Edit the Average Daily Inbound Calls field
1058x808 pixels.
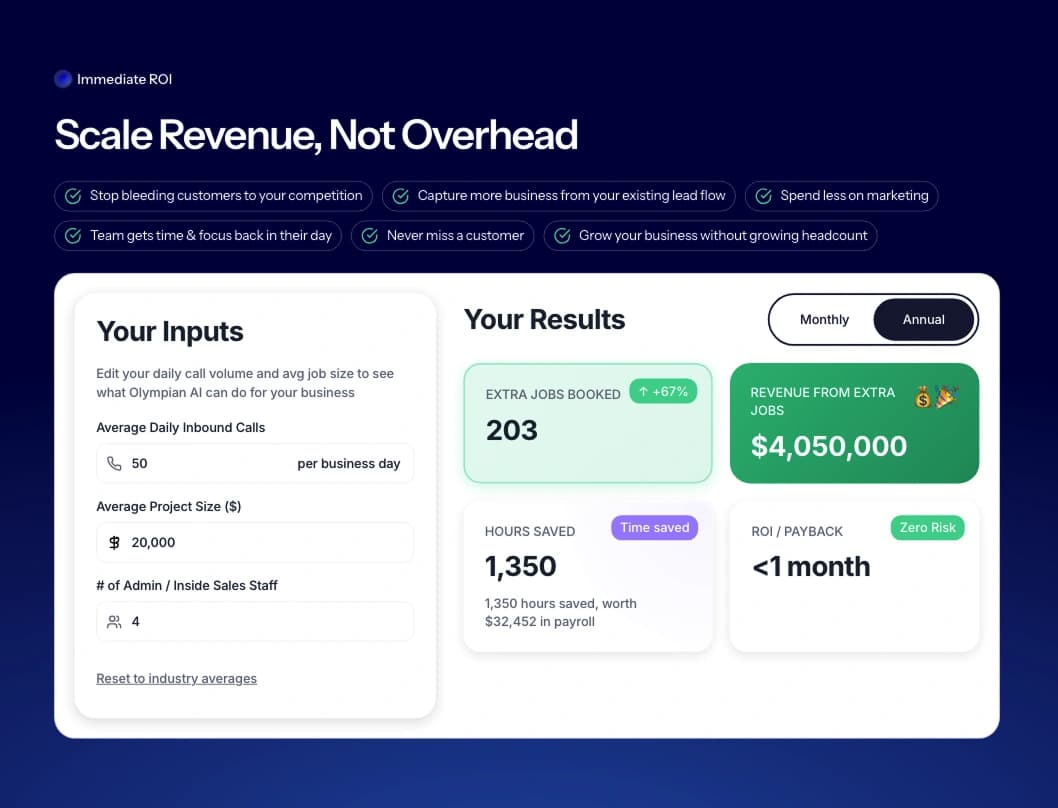[210, 464]
